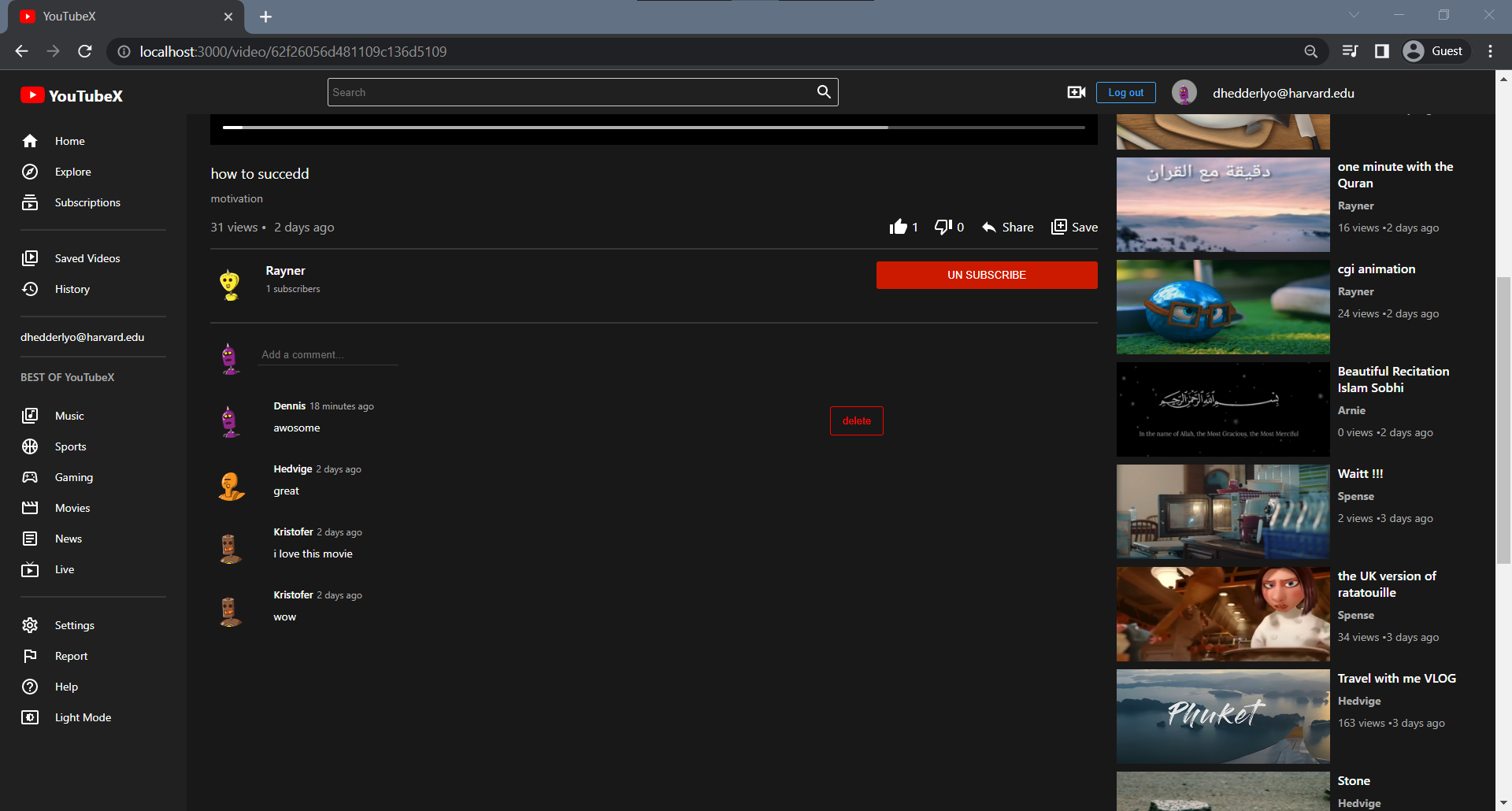Click the user avatar in header
1512x811 pixels.
(1184, 92)
